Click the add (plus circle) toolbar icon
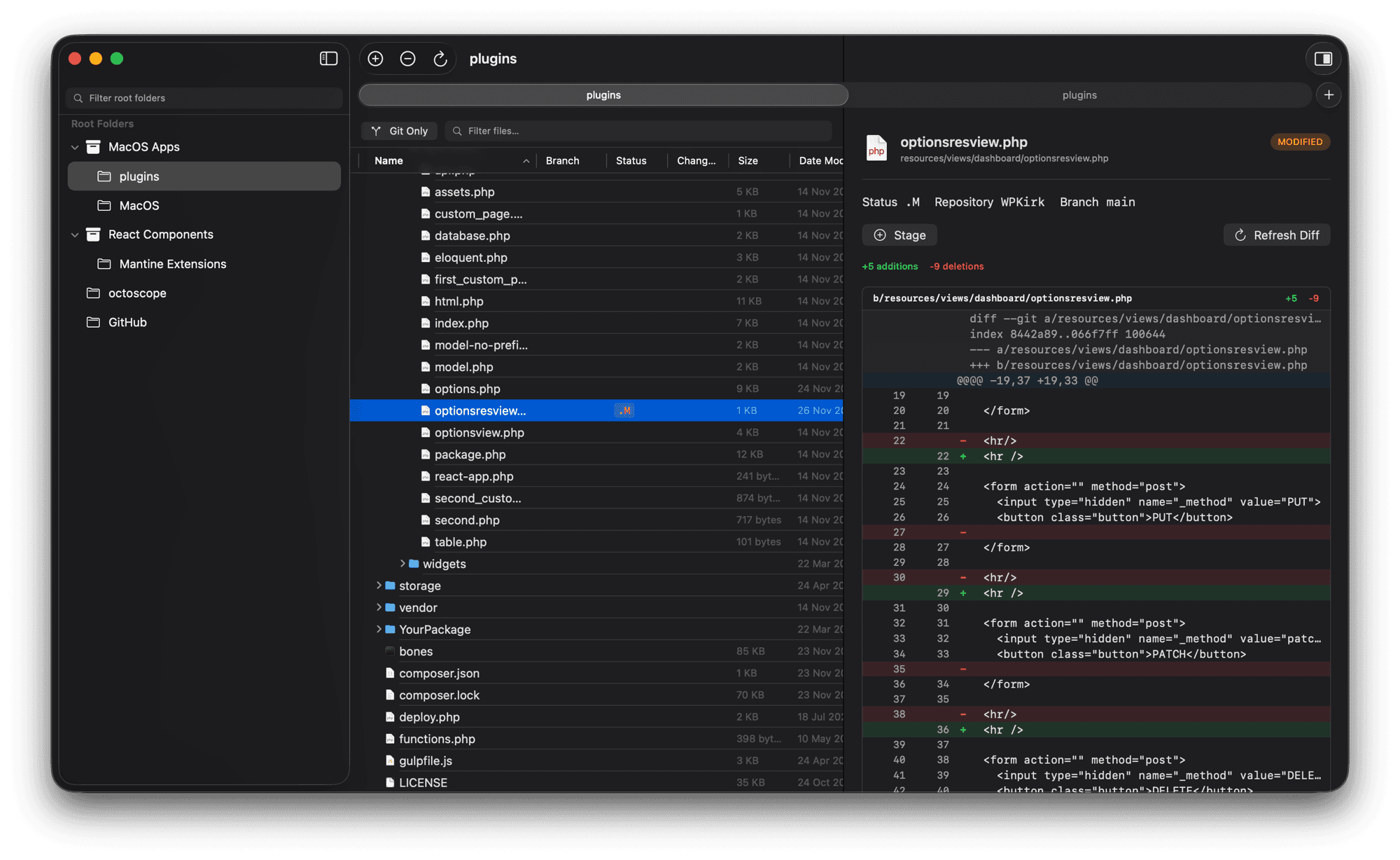The image size is (1400, 860). [375, 59]
